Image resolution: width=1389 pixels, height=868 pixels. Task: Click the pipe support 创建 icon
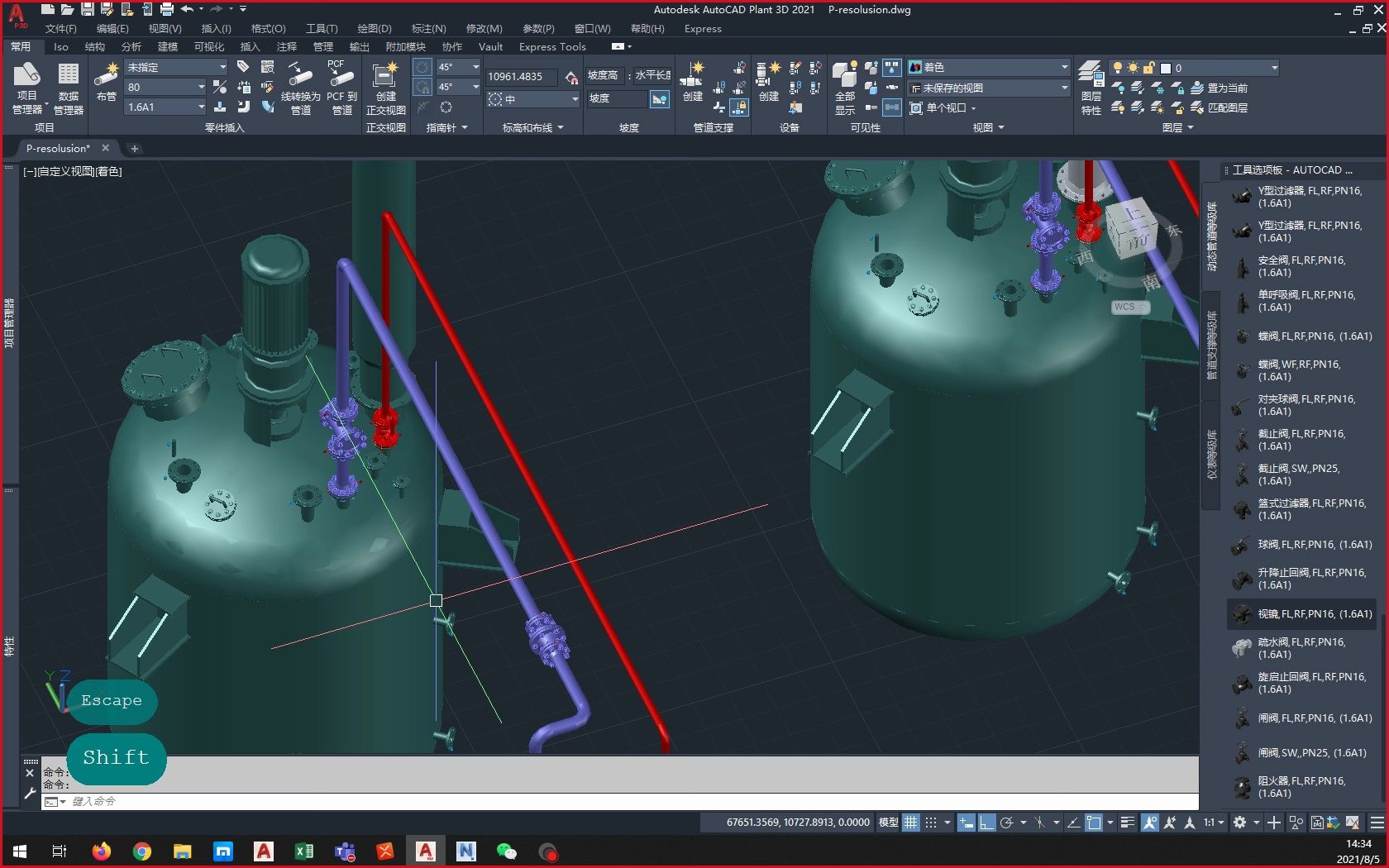(x=692, y=81)
